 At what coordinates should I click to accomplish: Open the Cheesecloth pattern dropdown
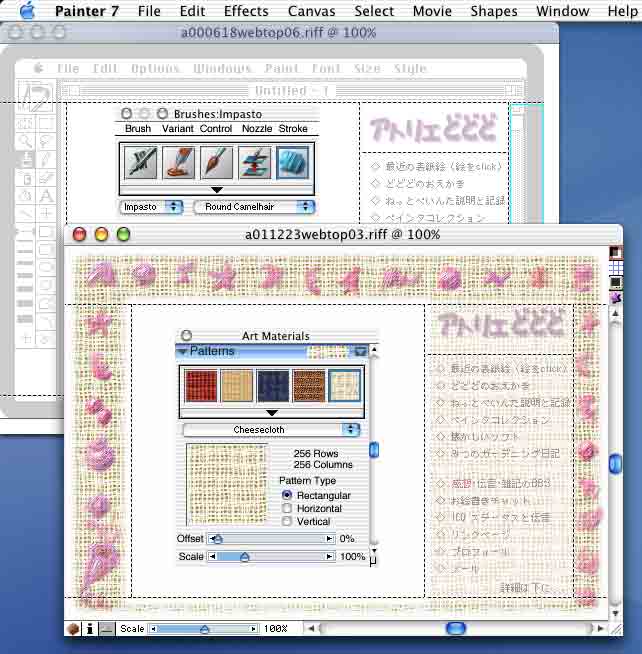(271, 429)
